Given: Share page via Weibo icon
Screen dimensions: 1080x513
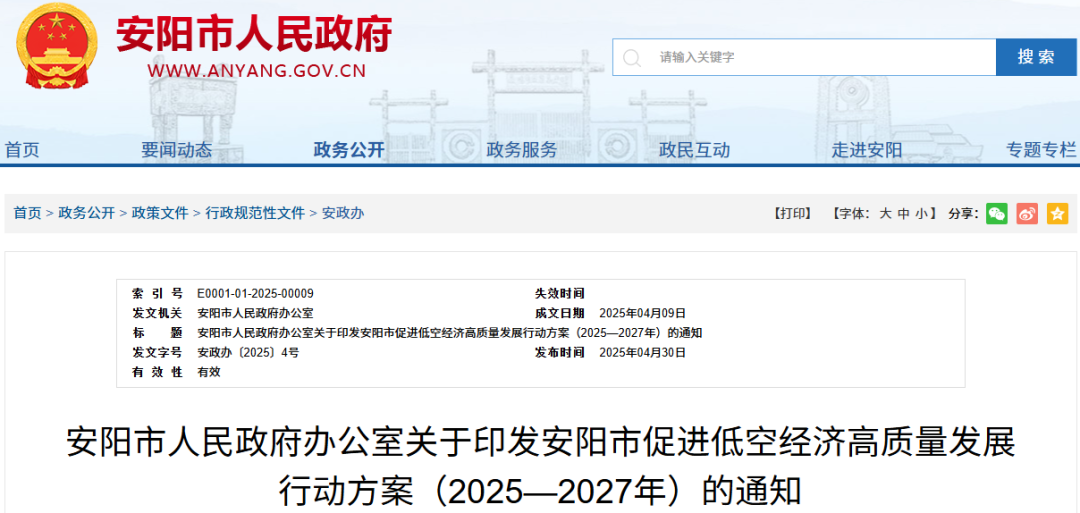Looking at the screenshot, I should pyautogui.click(x=1027, y=213).
